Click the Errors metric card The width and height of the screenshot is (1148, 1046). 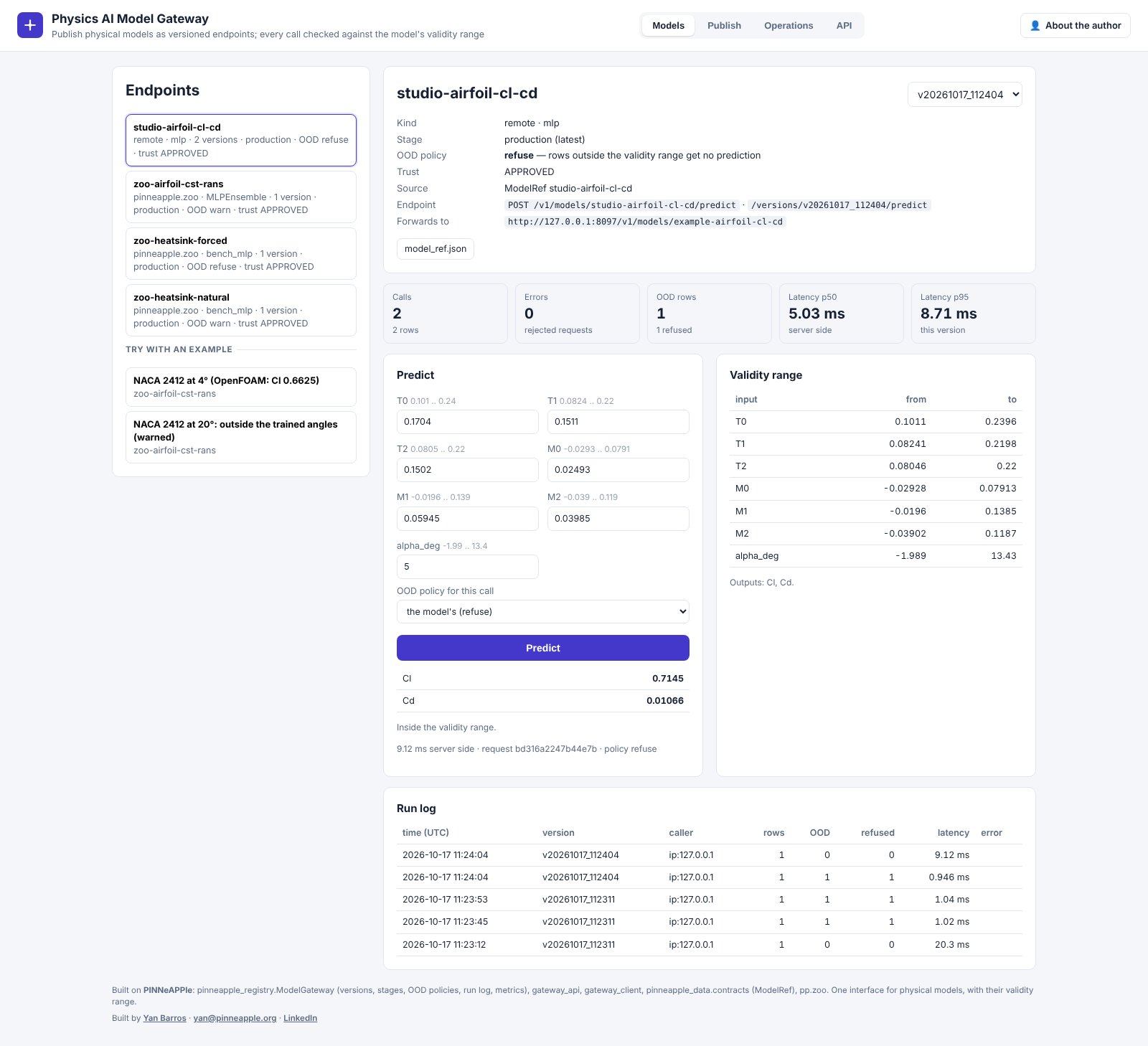578,314
